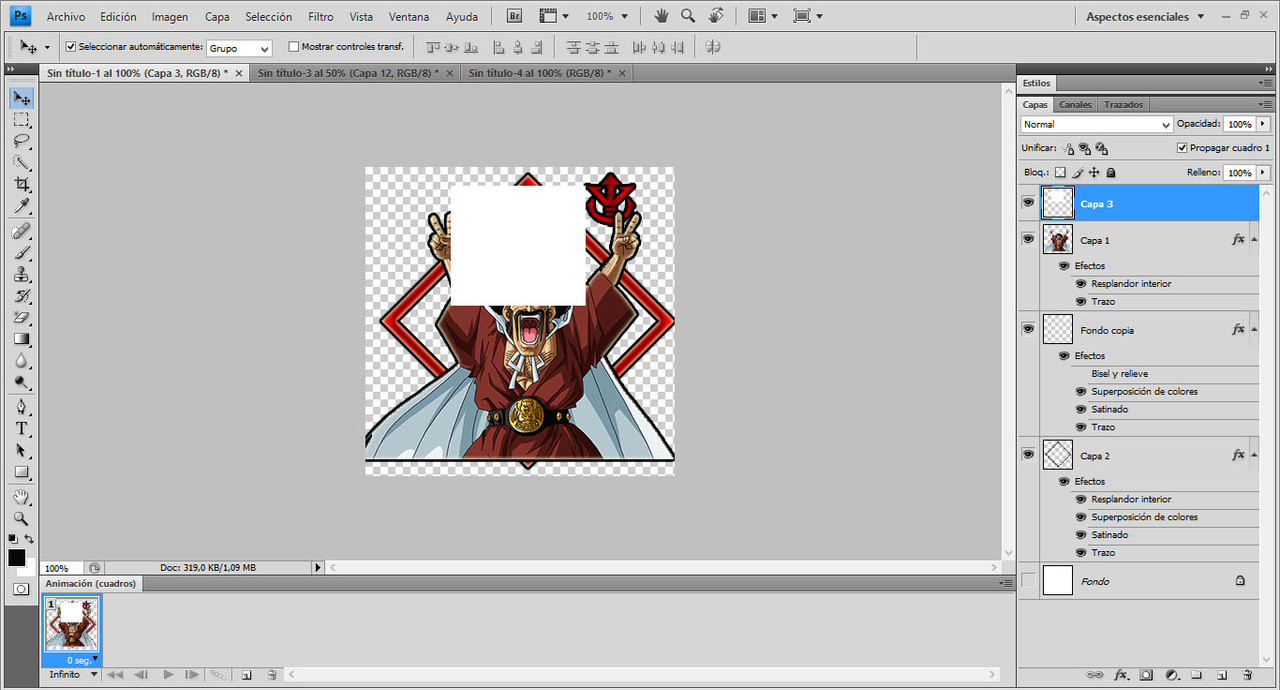This screenshot has height=690, width=1280.
Task: Toggle visibility of Bisel y relieve effect
Action: pyautogui.click(x=1081, y=374)
